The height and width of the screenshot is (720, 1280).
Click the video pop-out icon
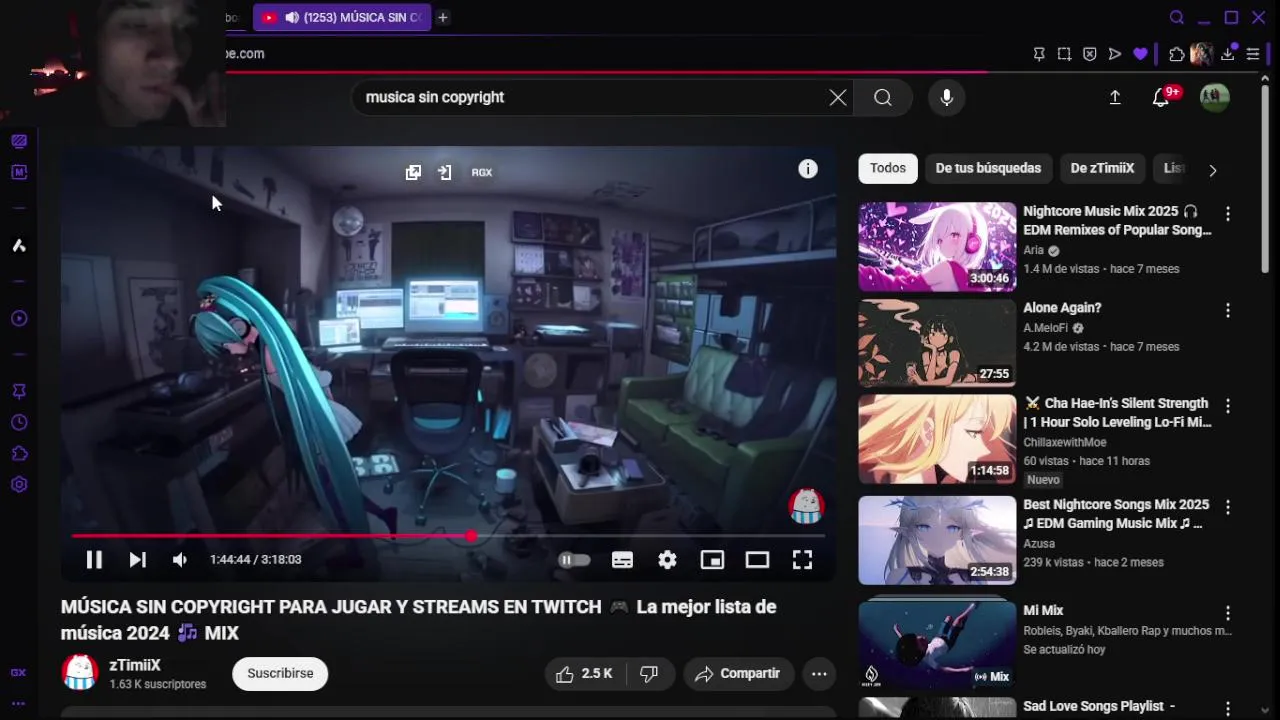pos(413,172)
